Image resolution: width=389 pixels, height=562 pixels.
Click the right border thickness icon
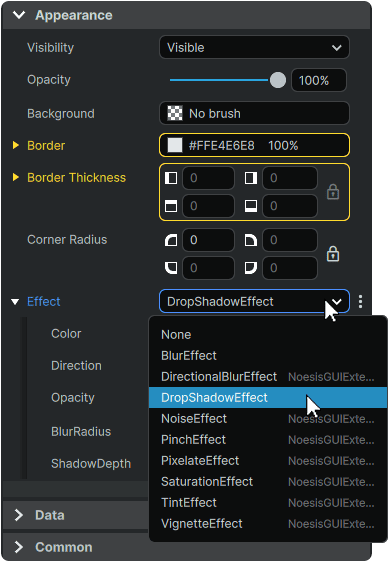click(251, 178)
